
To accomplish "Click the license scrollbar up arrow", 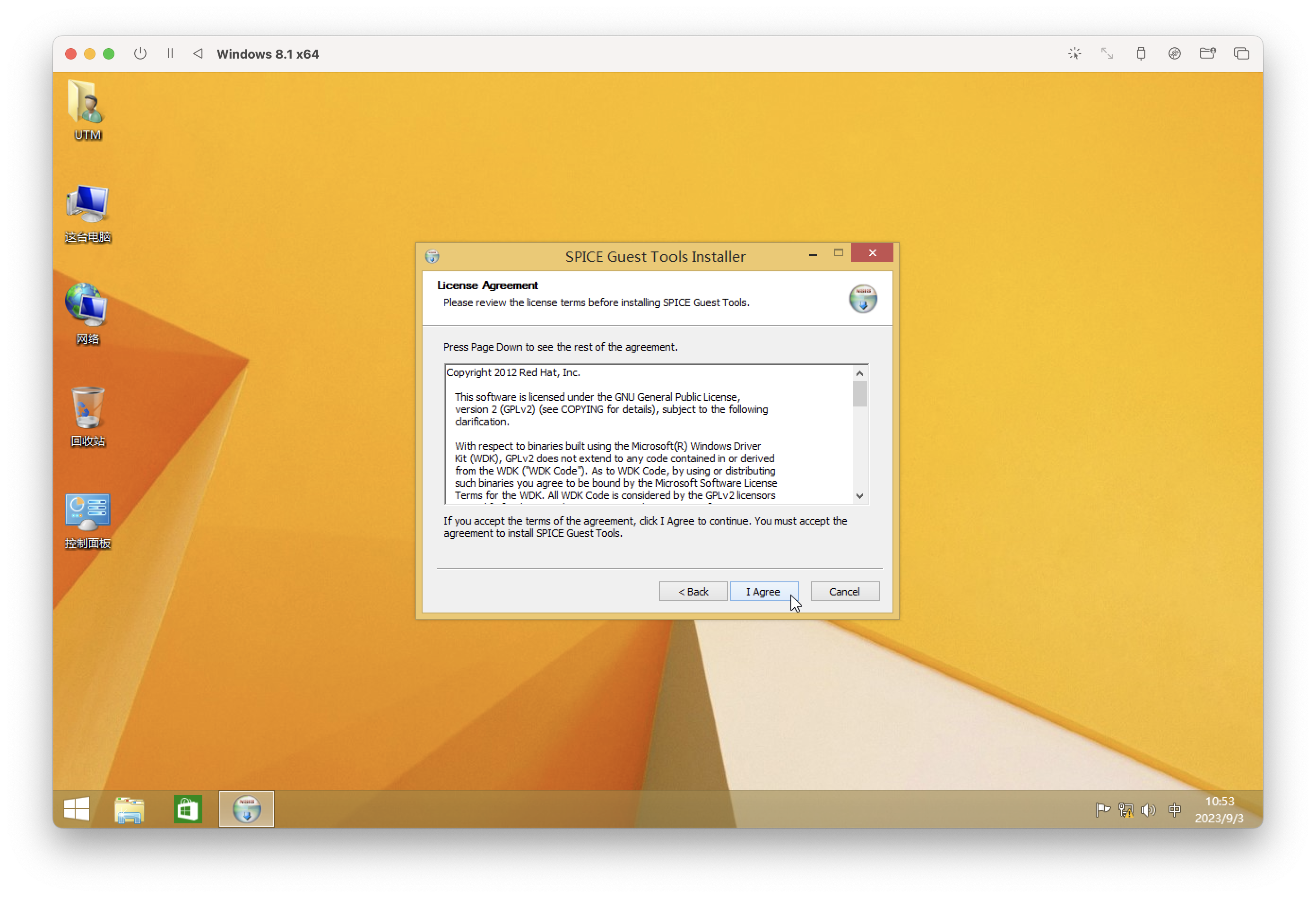I will [859, 373].
